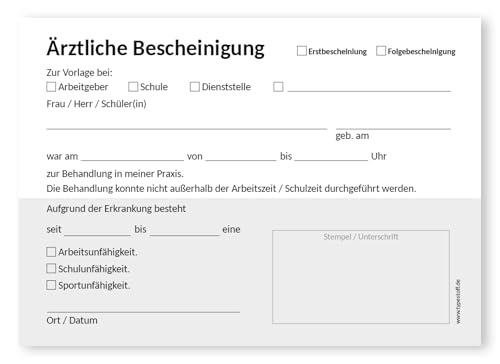Click the vertical www.typestoff.de text

(x=458, y=301)
